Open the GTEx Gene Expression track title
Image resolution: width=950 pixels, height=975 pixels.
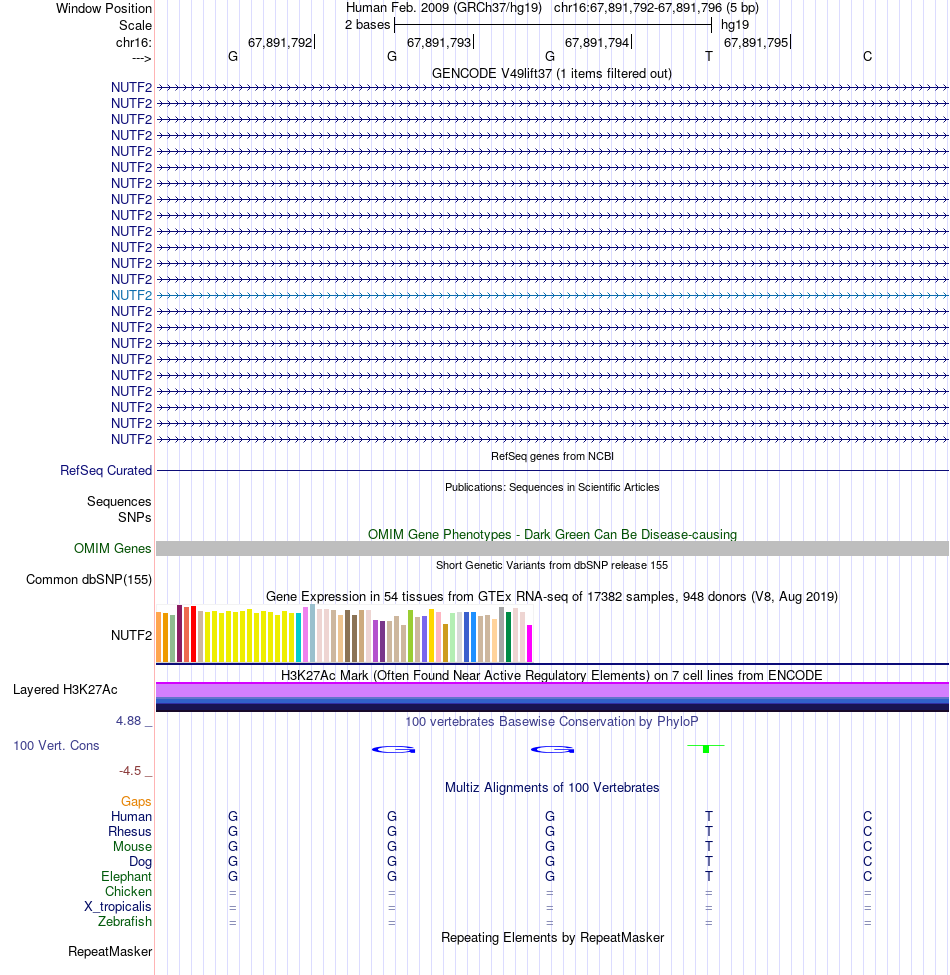coord(552,596)
